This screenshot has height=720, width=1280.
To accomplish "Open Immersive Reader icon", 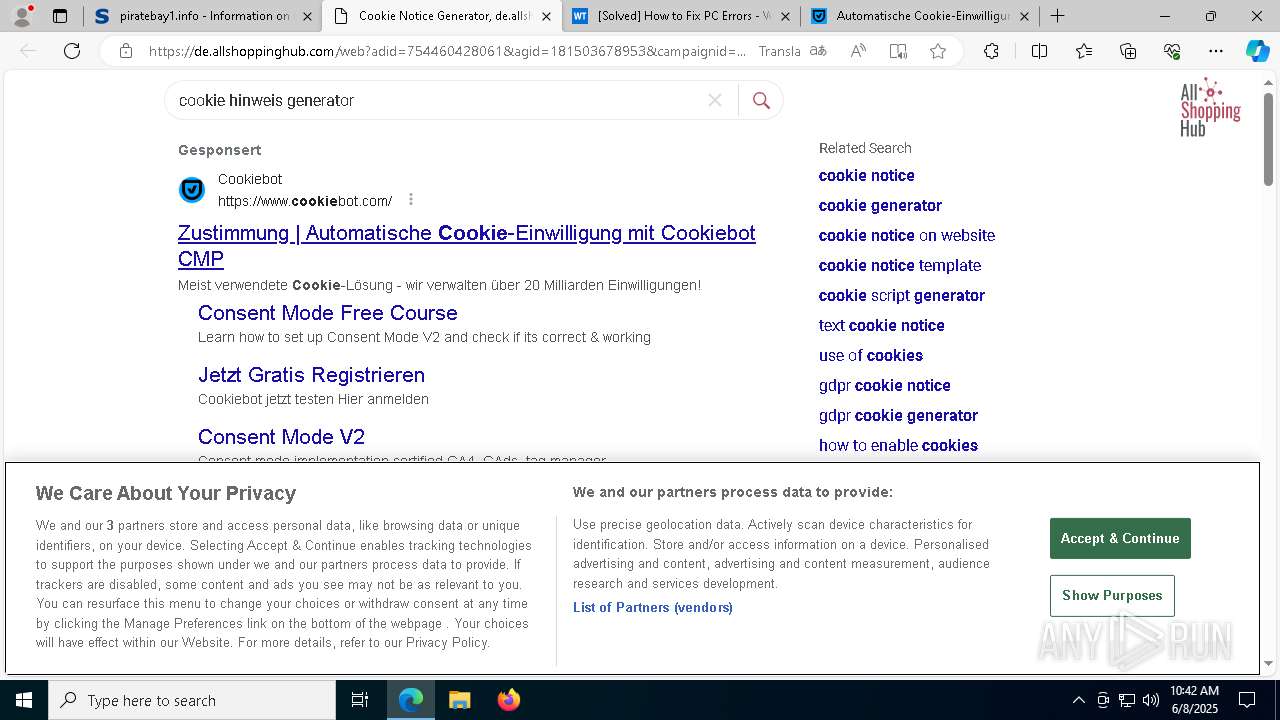I will click(x=898, y=51).
